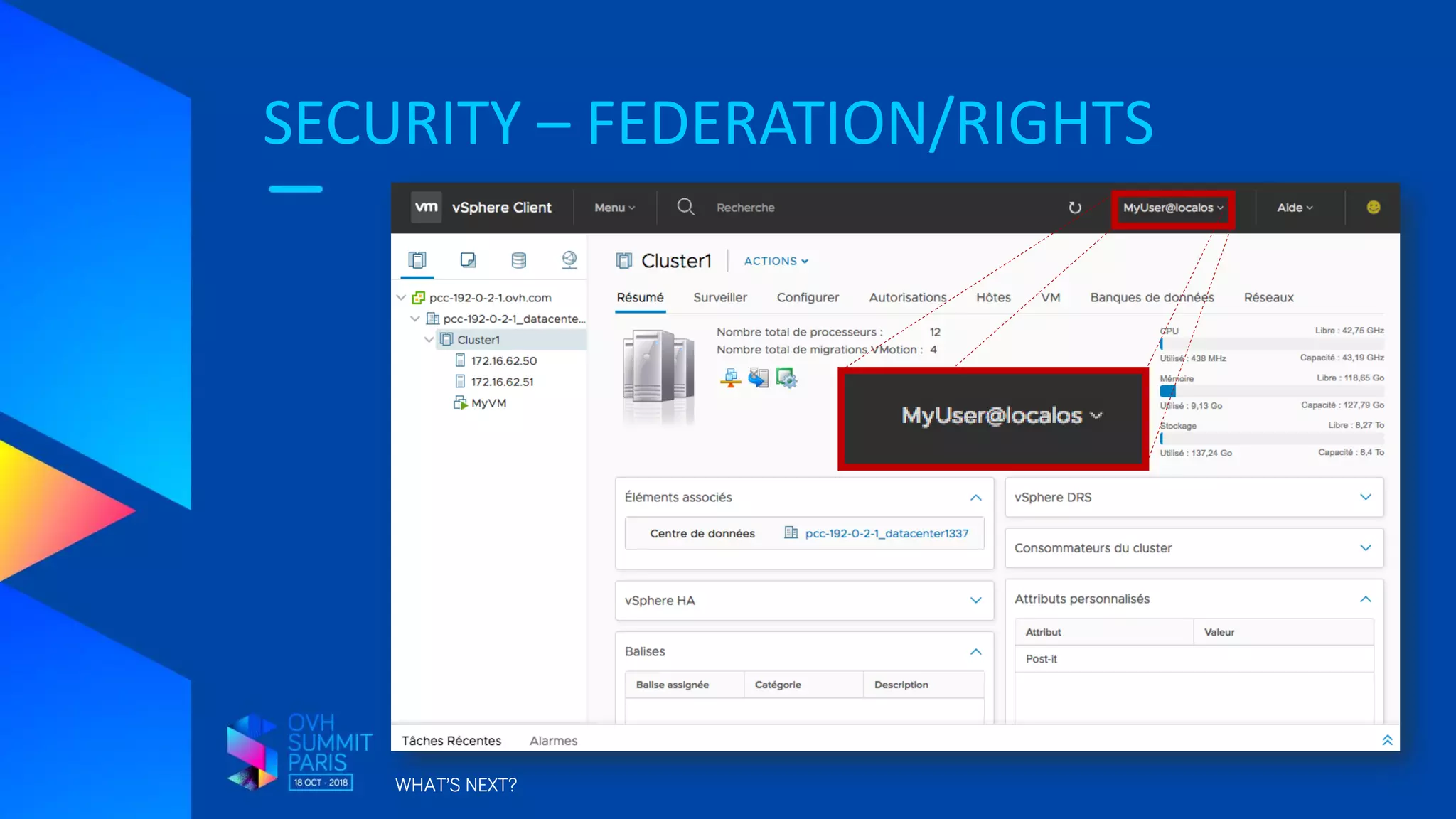
Task: Click the Cluster1 icon beside the title
Action: [x=624, y=261]
